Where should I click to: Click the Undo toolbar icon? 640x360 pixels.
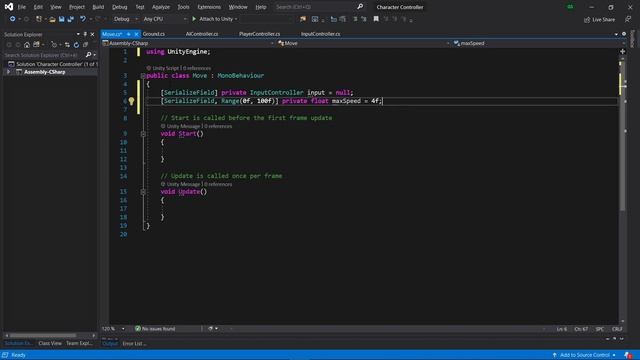[83, 19]
